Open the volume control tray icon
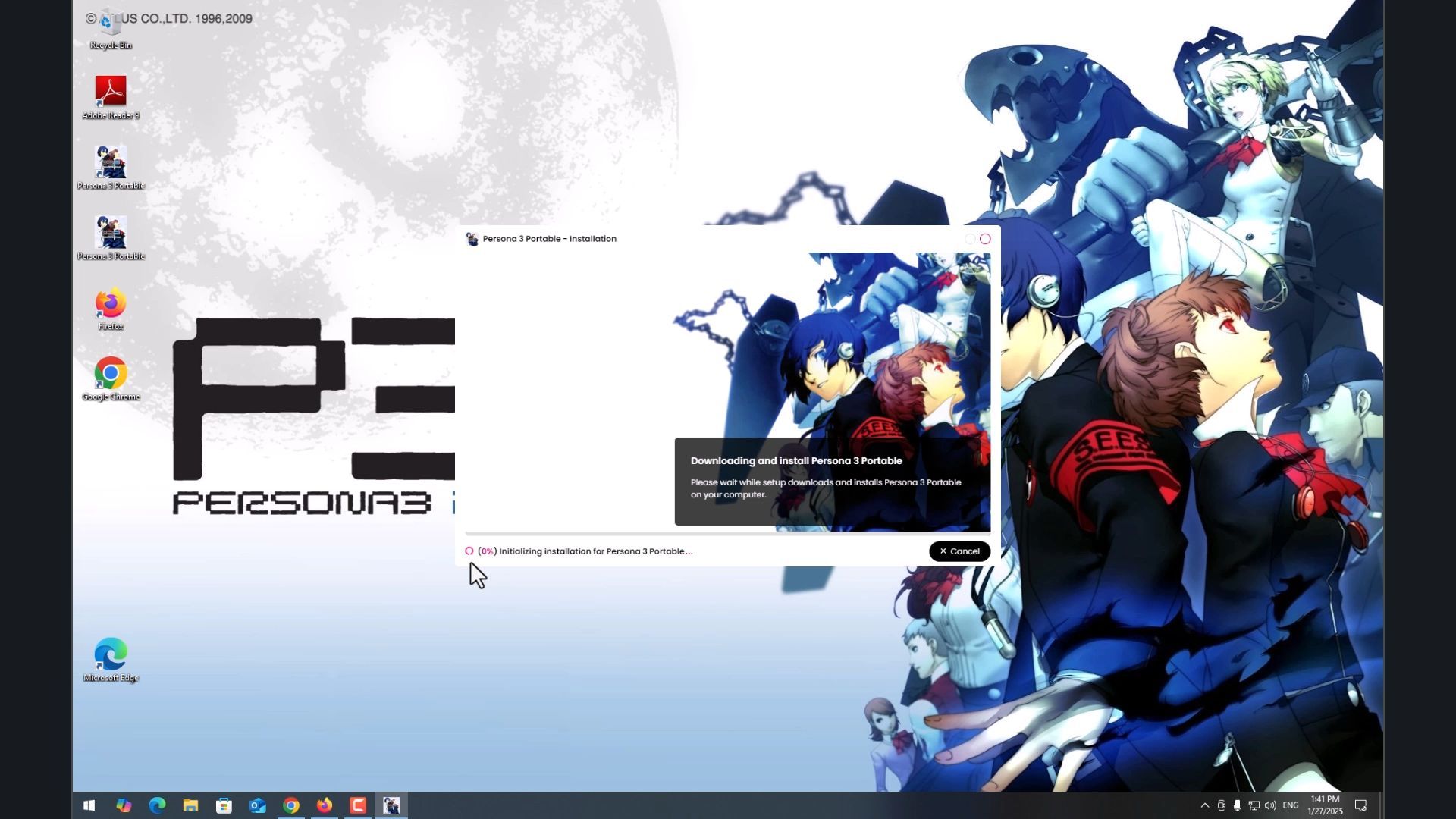 (x=1270, y=805)
